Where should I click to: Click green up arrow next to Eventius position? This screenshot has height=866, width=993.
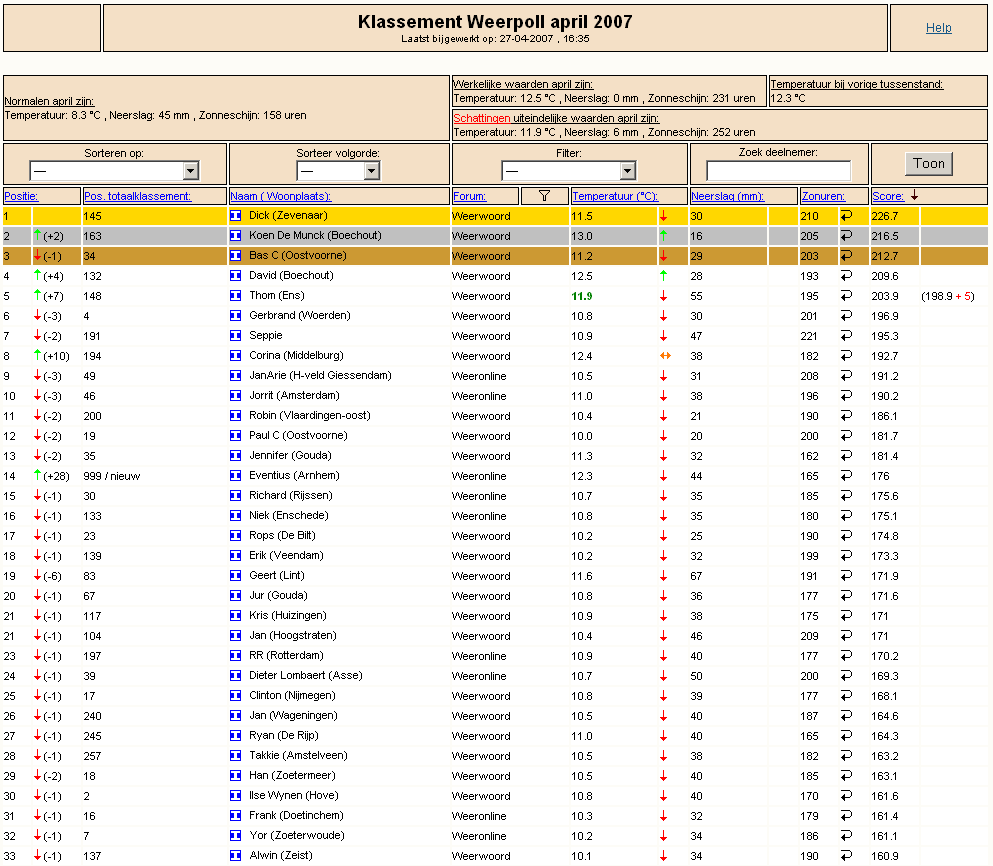tap(37, 475)
